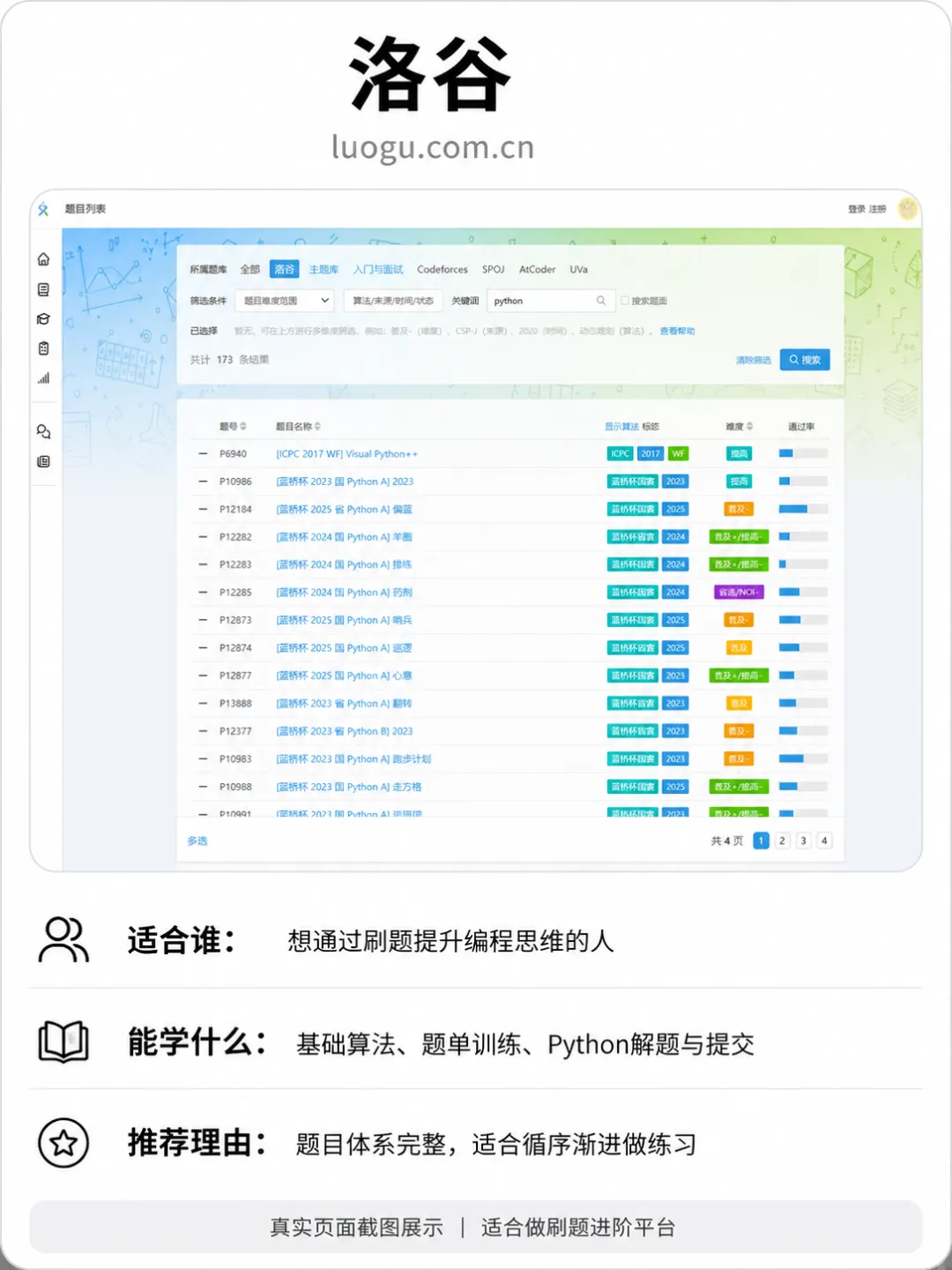This screenshot has height=1270, width=952.
Task: Click the dash status mark of P10983
Action: point(203,759)
